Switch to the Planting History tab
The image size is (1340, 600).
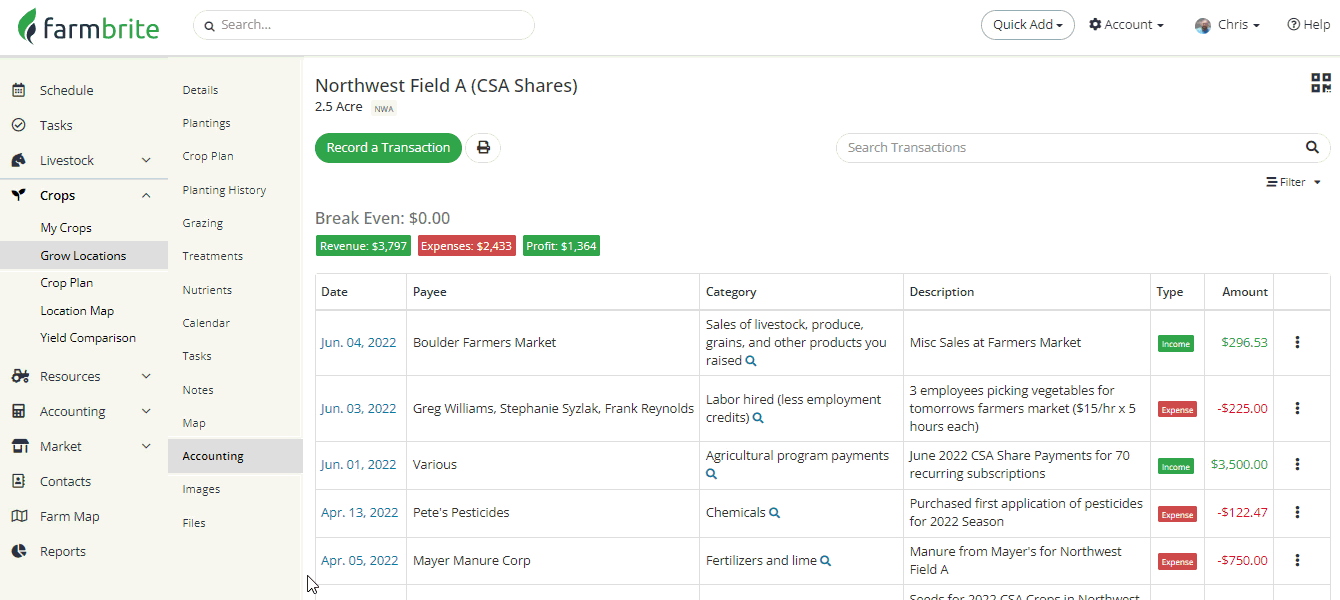pos(224,190)
